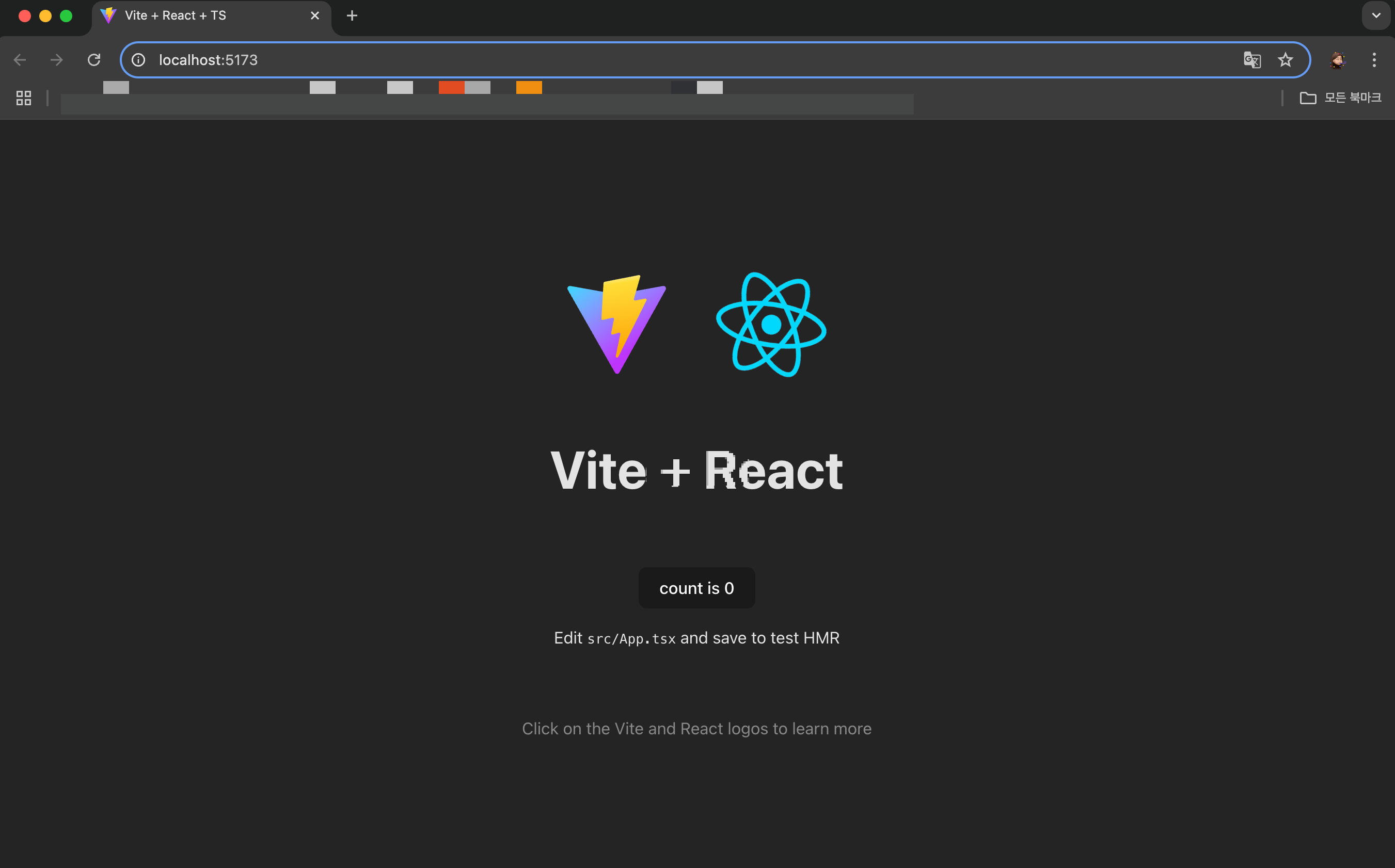Open the Google Translate icon in address bar
1395x868 pixels.
[x=1251, y=60]
